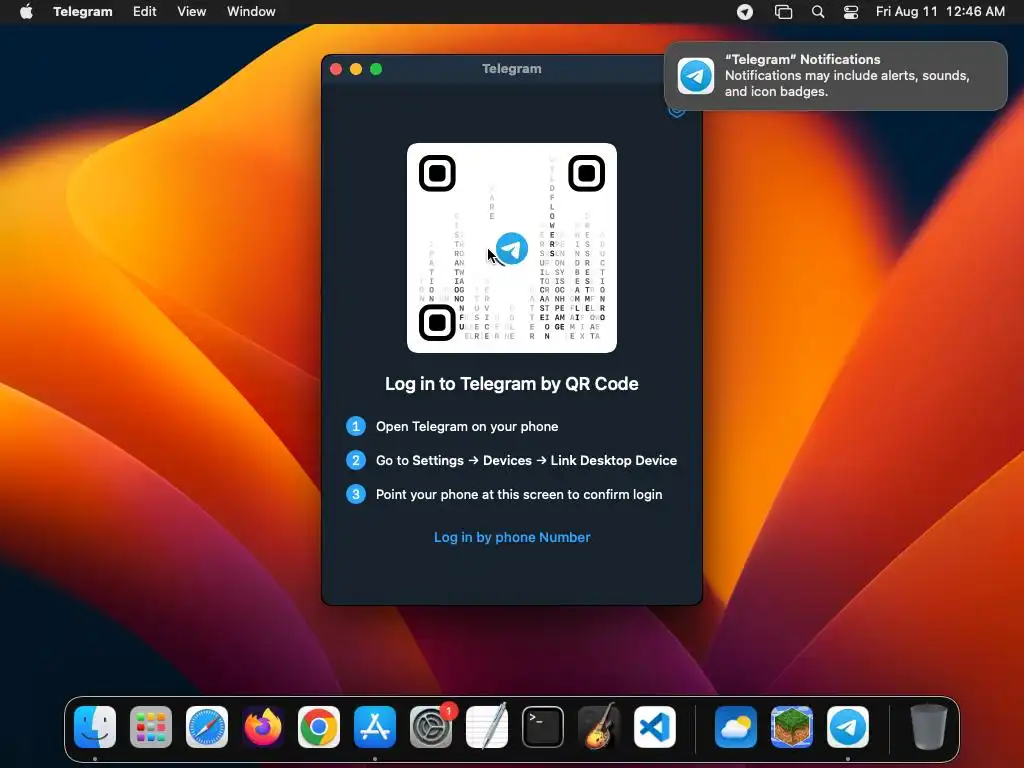Click the "Log in to Telegram by QR Code" heading
Screen dimensions: 1024x768
pos(511,383)
